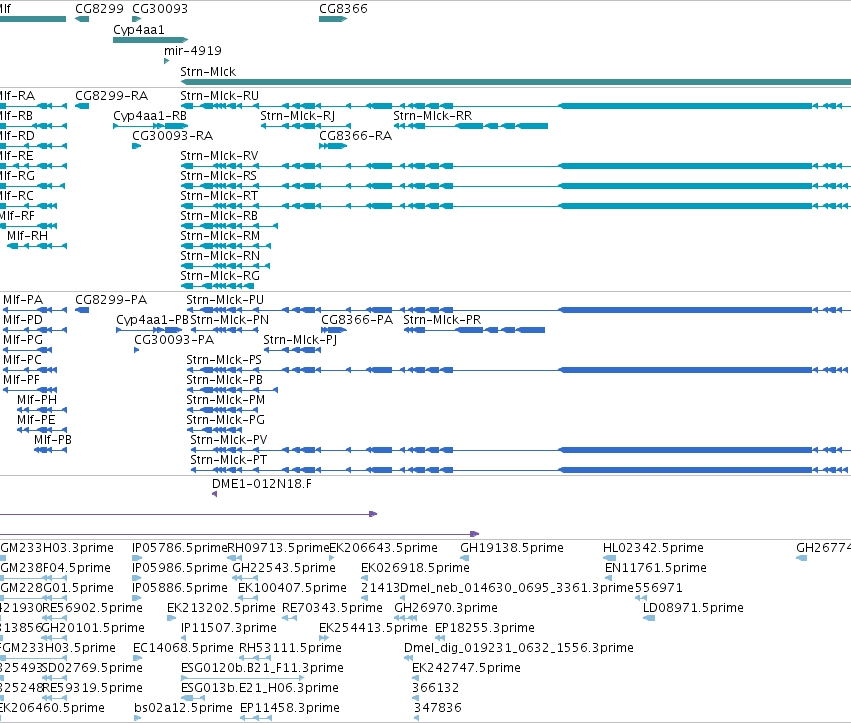Screen dimensions: 851x723
Task: Select the CG8299 gene label
Action: (x=99, y=9)
